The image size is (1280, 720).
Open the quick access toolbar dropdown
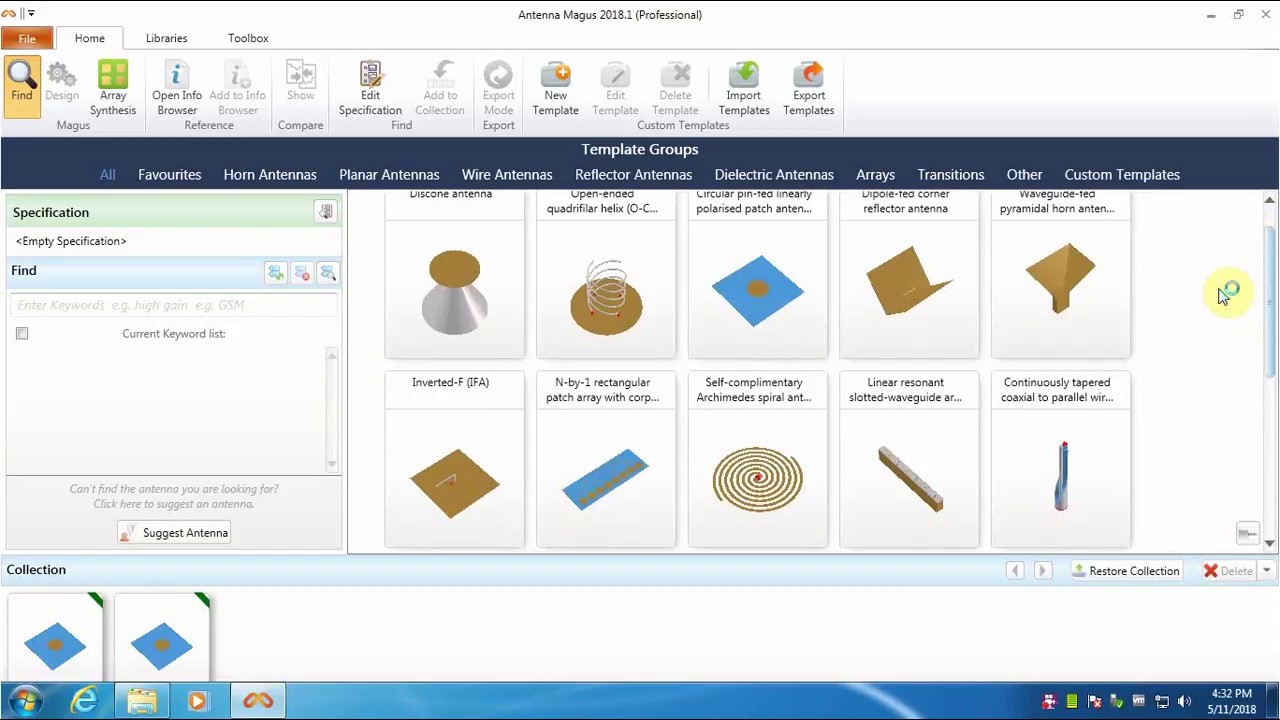31,14
